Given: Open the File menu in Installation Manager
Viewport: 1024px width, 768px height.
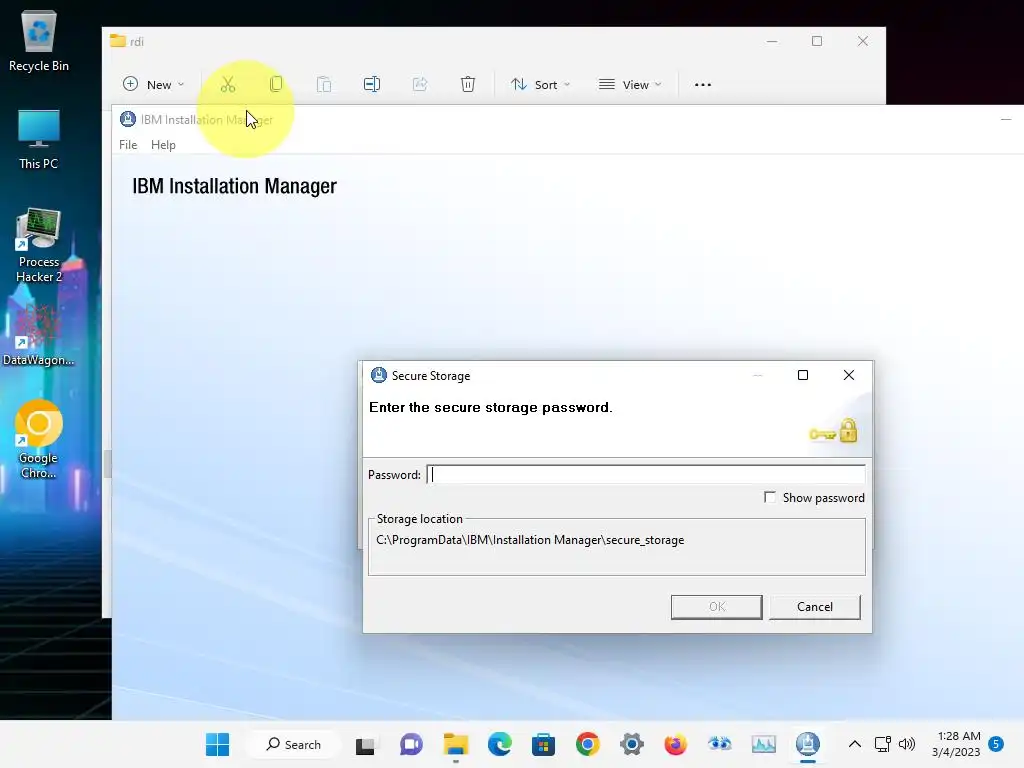Looking at the screenshot, I should (128, 144).
